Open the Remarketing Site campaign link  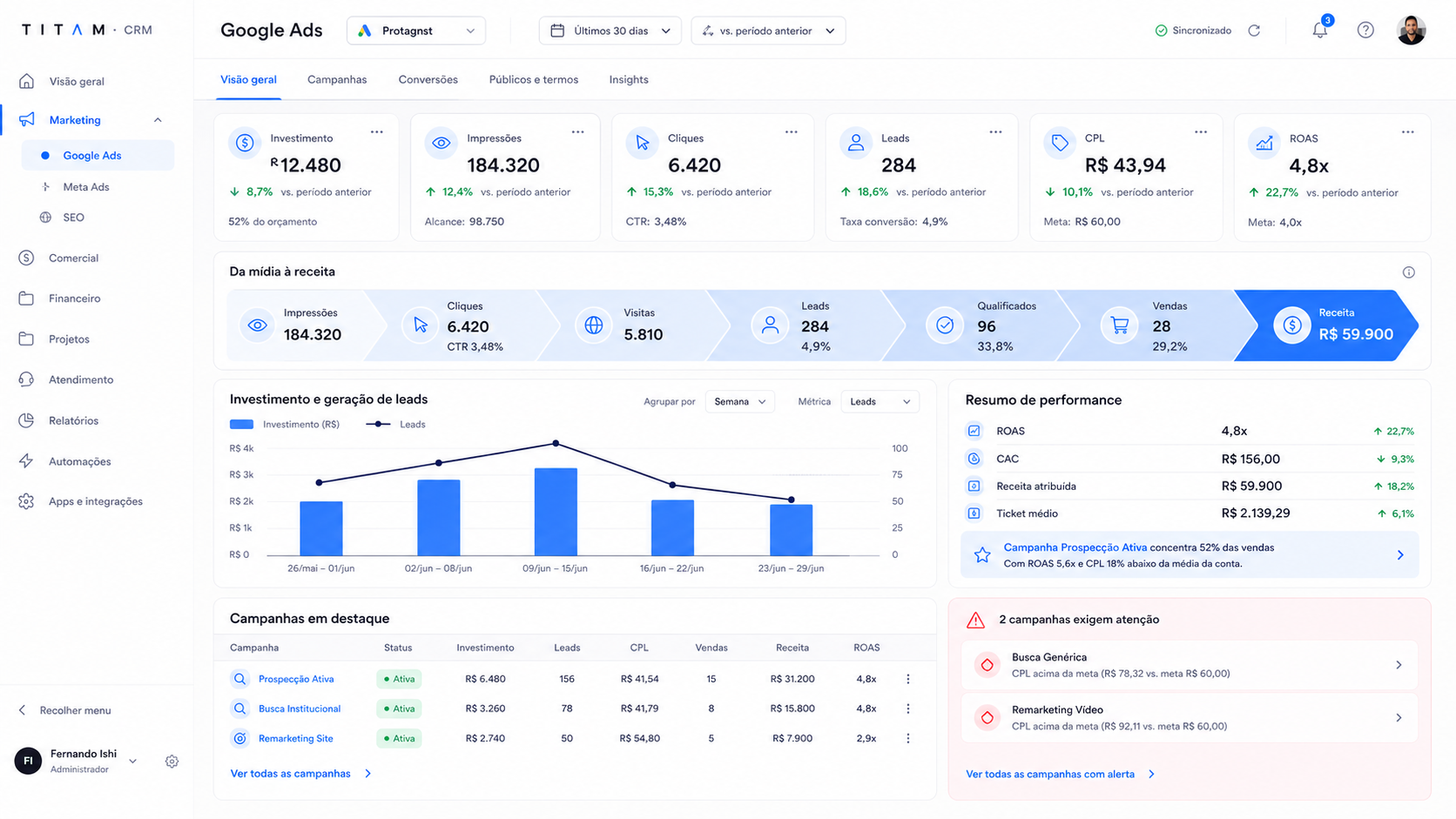coord(296,738)
